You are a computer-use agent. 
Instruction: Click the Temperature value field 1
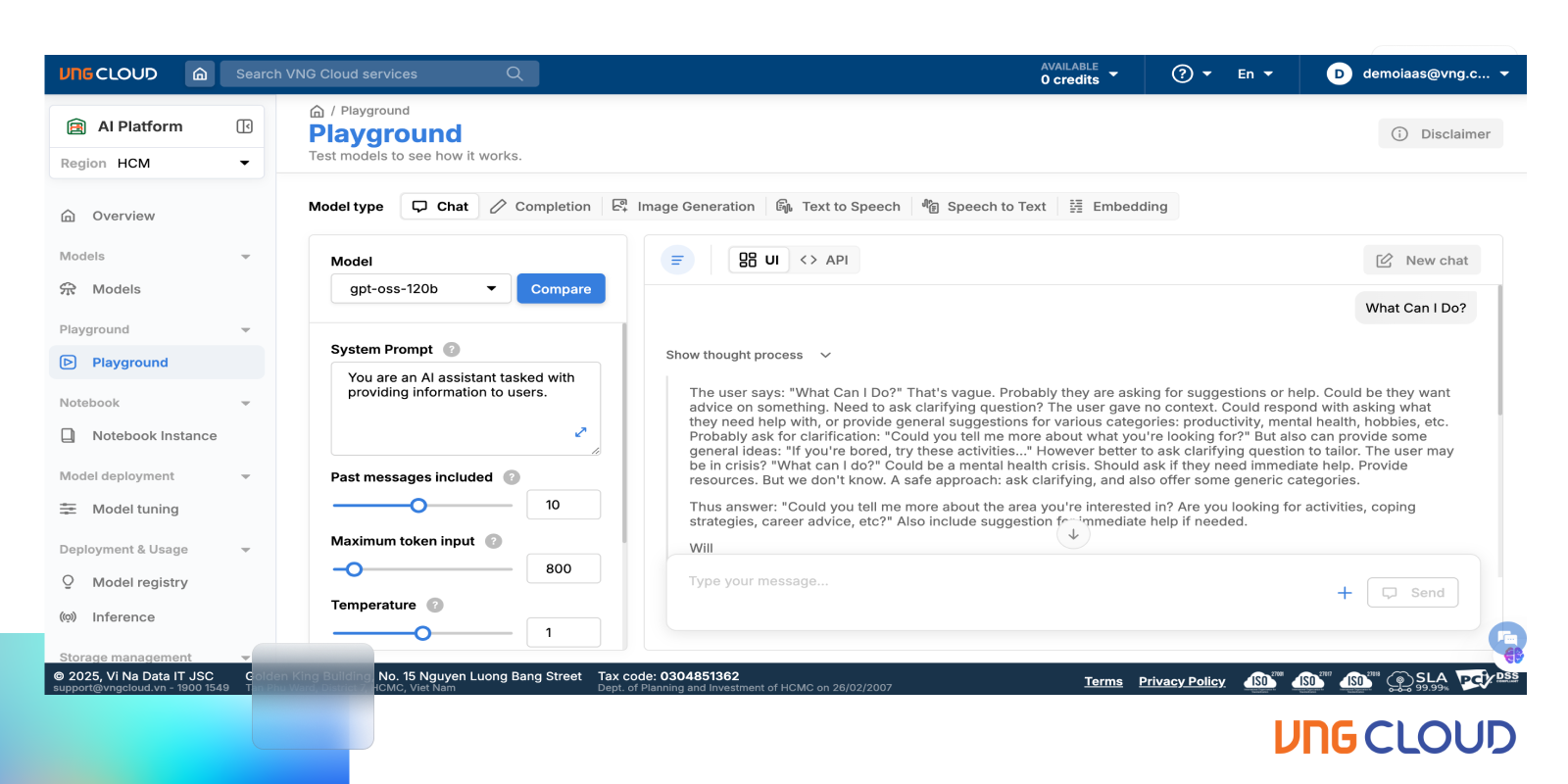click(x=563, y=632)
